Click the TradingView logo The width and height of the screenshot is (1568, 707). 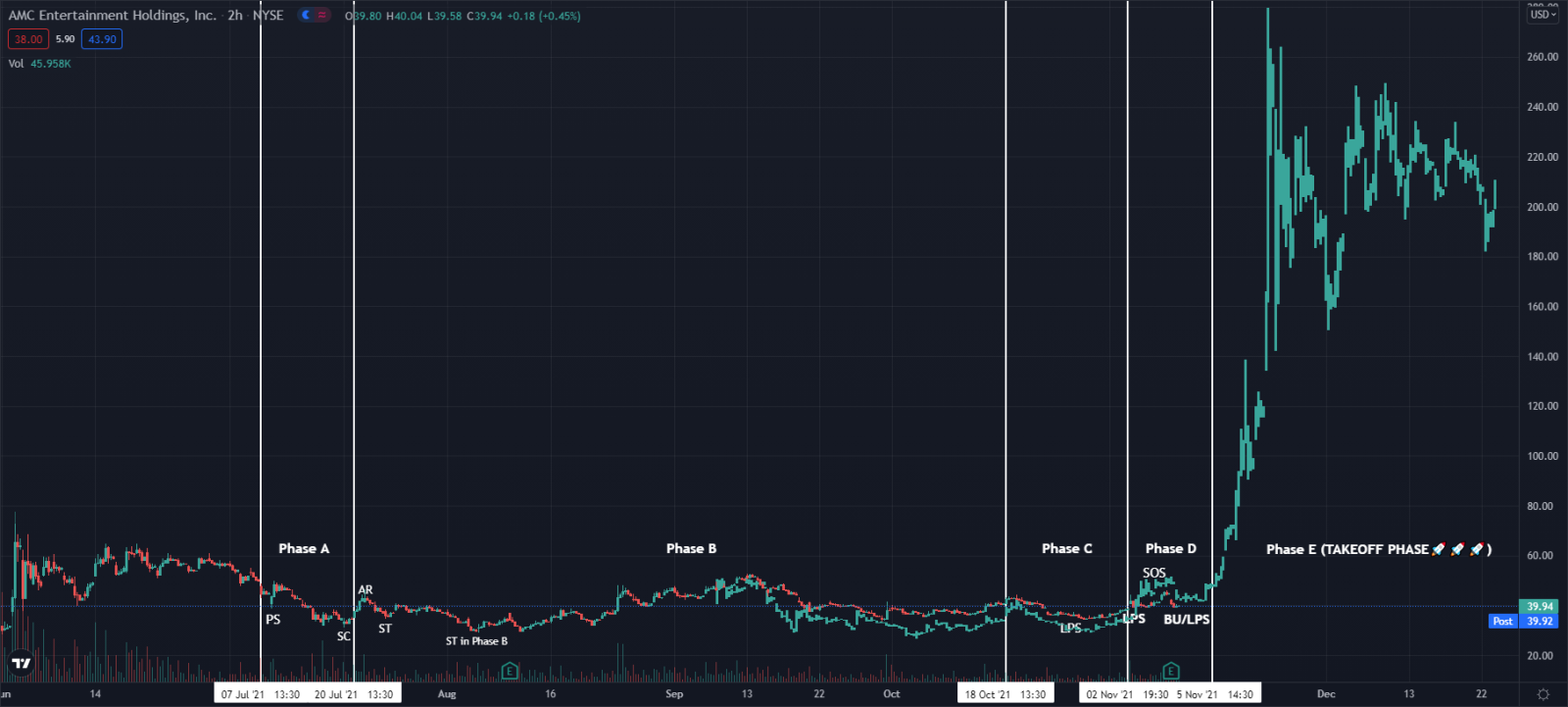coord(21,664)
